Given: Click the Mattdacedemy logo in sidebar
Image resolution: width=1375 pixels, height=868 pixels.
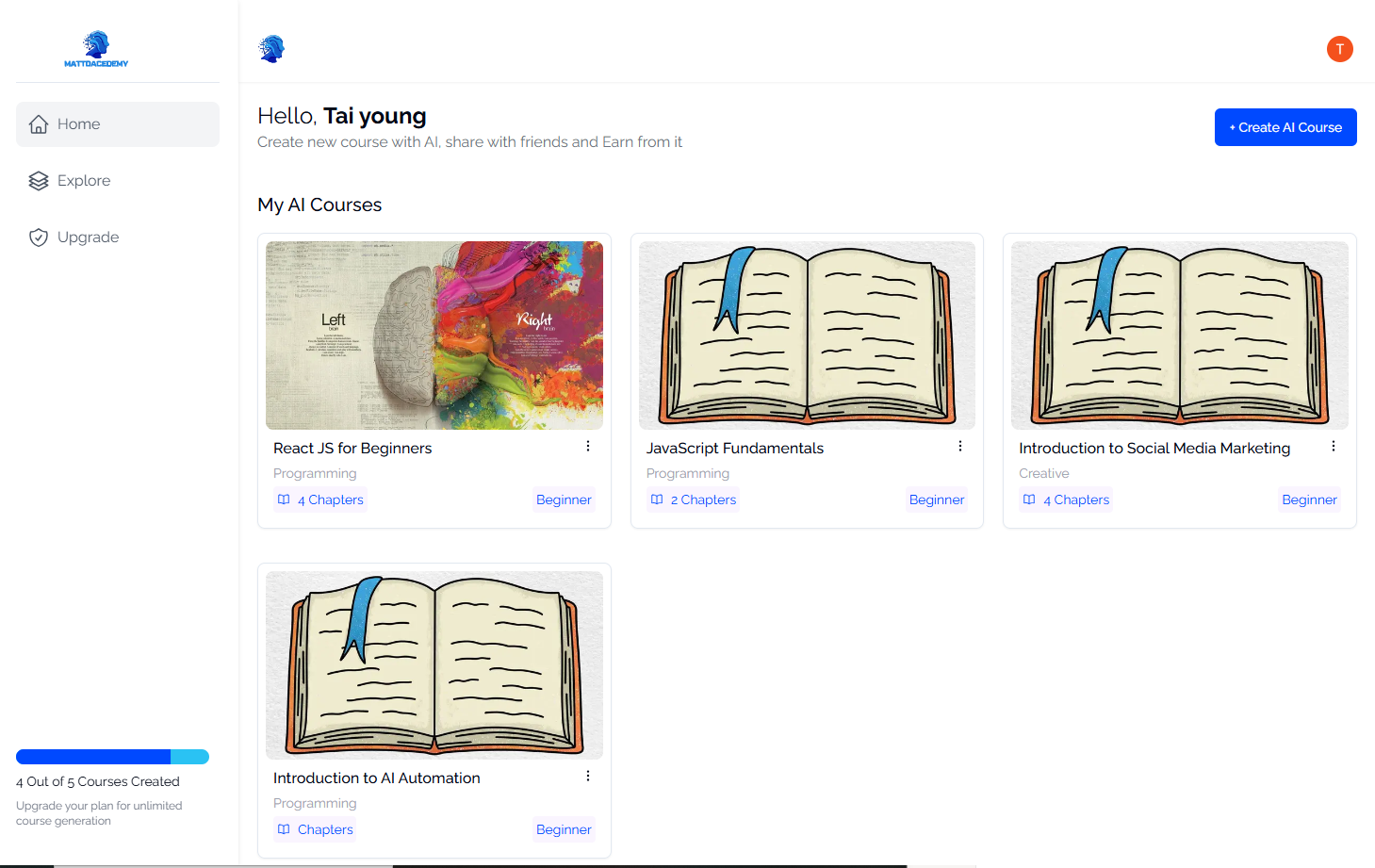Looking at the screenshot, I should click(96, 49).
